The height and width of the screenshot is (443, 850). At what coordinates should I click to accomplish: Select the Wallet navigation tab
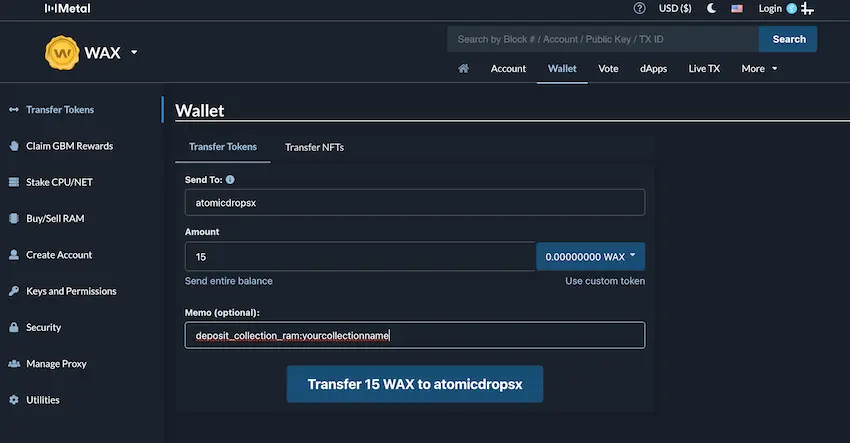pyautogui.click(x=562, y=69)
